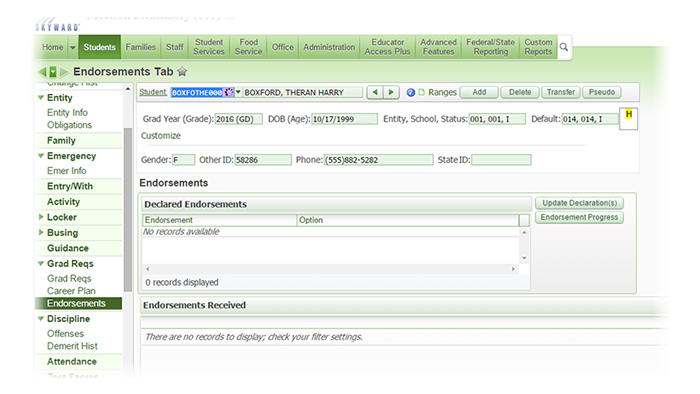The width and height of the screenshot is (700, 394).
Task: Click the Transfer button
Action: pos(561,92)
